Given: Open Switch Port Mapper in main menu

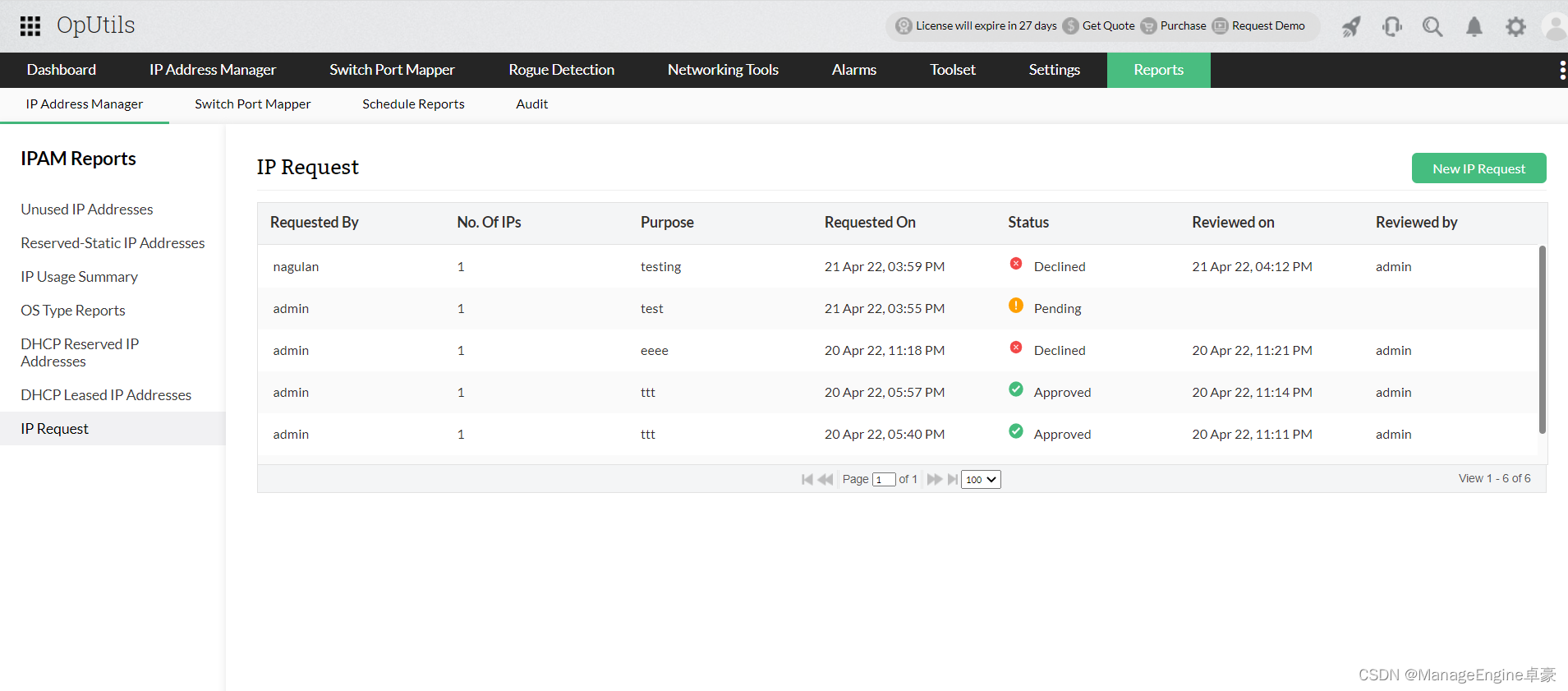Looking at the screenshot, I should [392, 70].
